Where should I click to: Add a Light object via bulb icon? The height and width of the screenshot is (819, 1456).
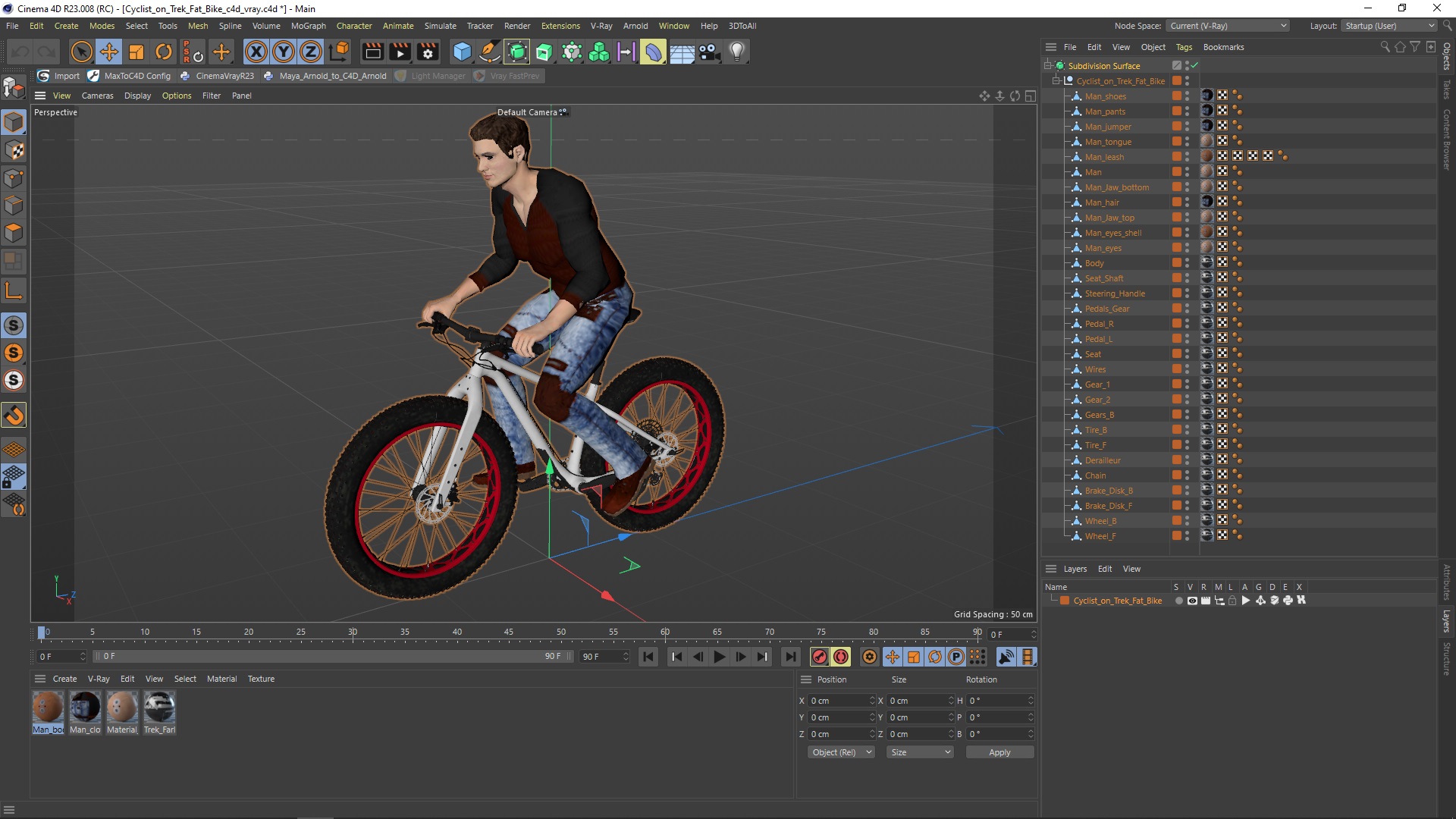tap(737, 52)
